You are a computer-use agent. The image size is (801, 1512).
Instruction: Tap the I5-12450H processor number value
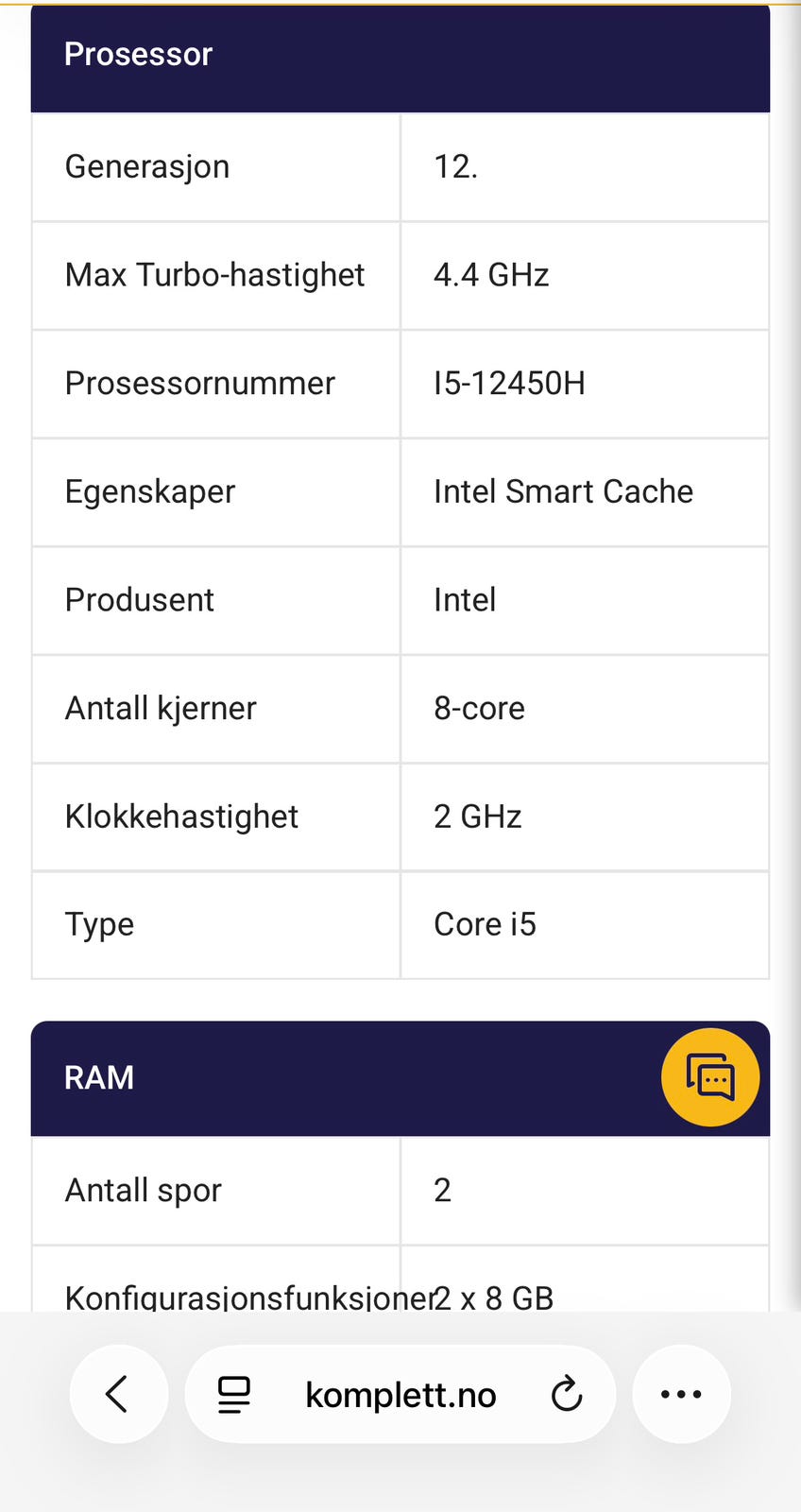509,383
